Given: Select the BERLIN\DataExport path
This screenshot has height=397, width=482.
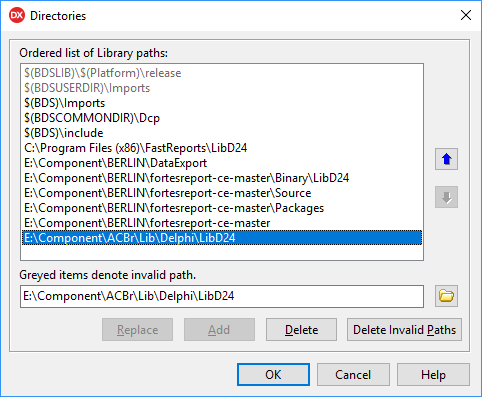Looking at the screenshot, I should tap(222, 163).
